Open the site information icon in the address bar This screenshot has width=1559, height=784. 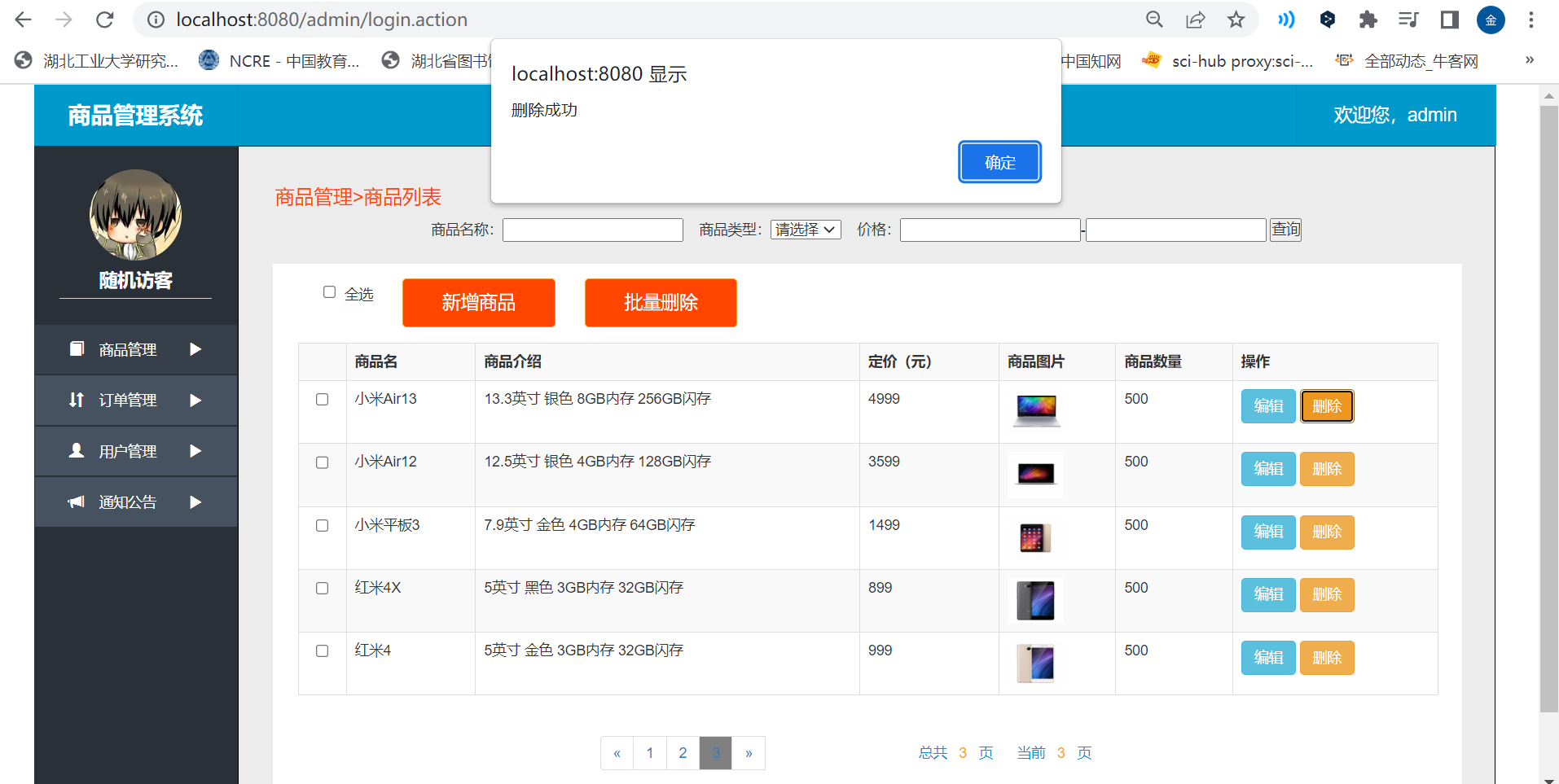pos(156,20)
